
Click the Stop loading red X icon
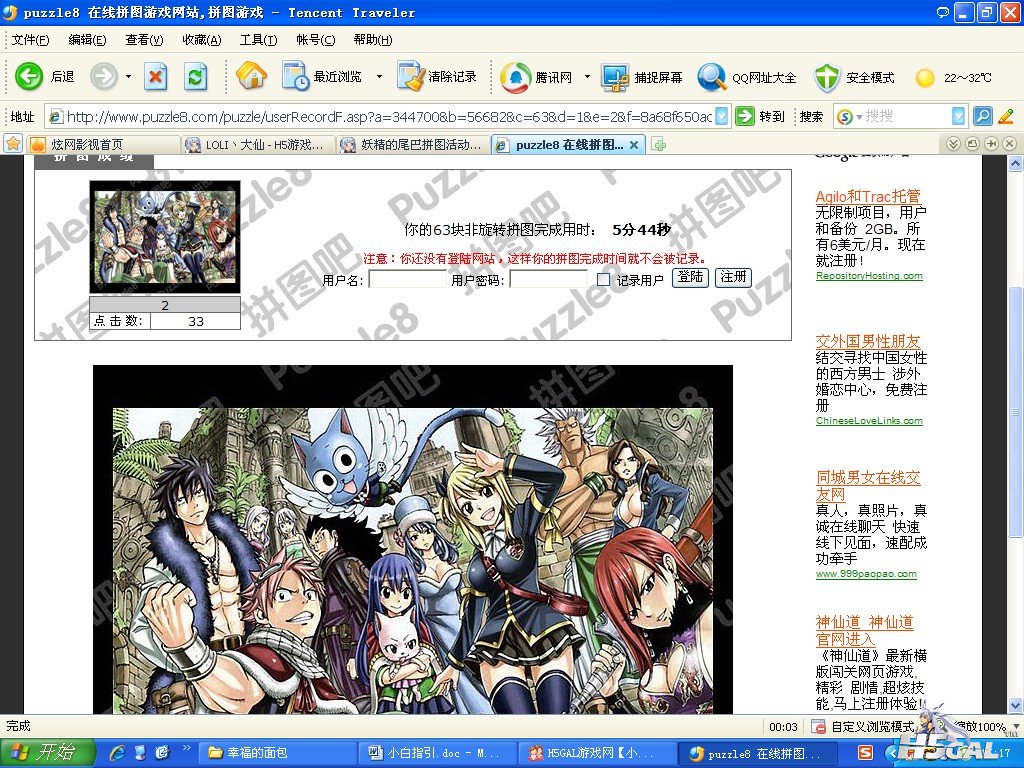[156, 76]
